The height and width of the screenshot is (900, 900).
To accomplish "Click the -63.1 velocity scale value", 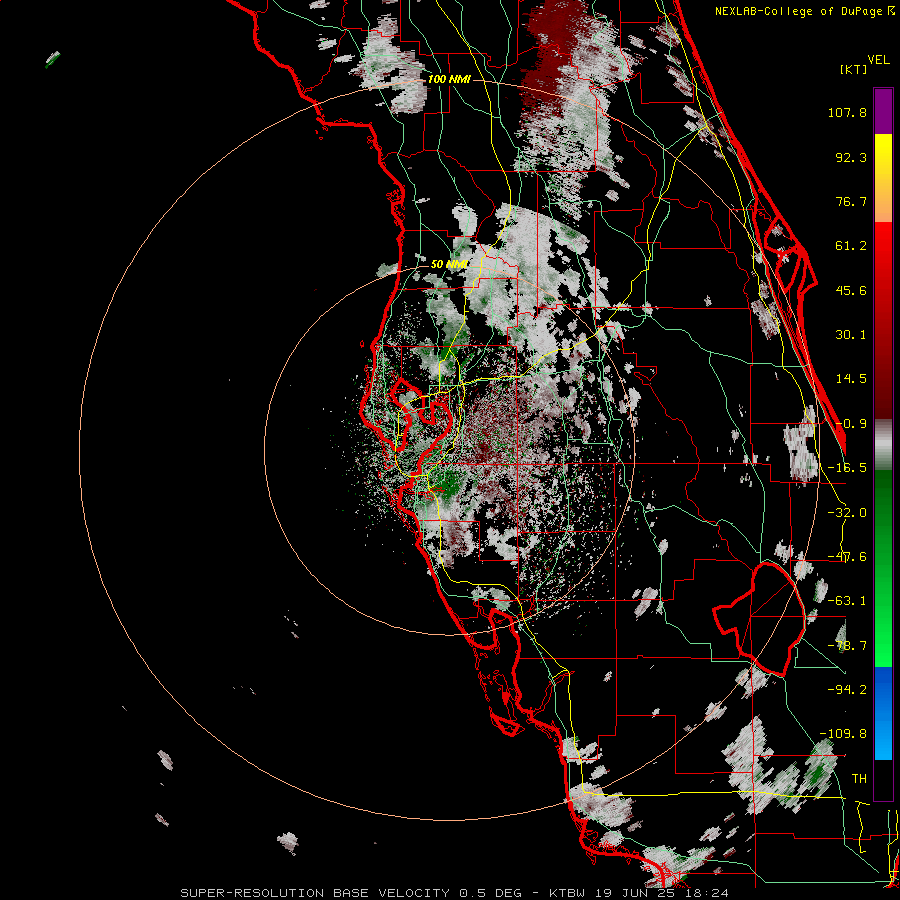I will pos(847,601).
